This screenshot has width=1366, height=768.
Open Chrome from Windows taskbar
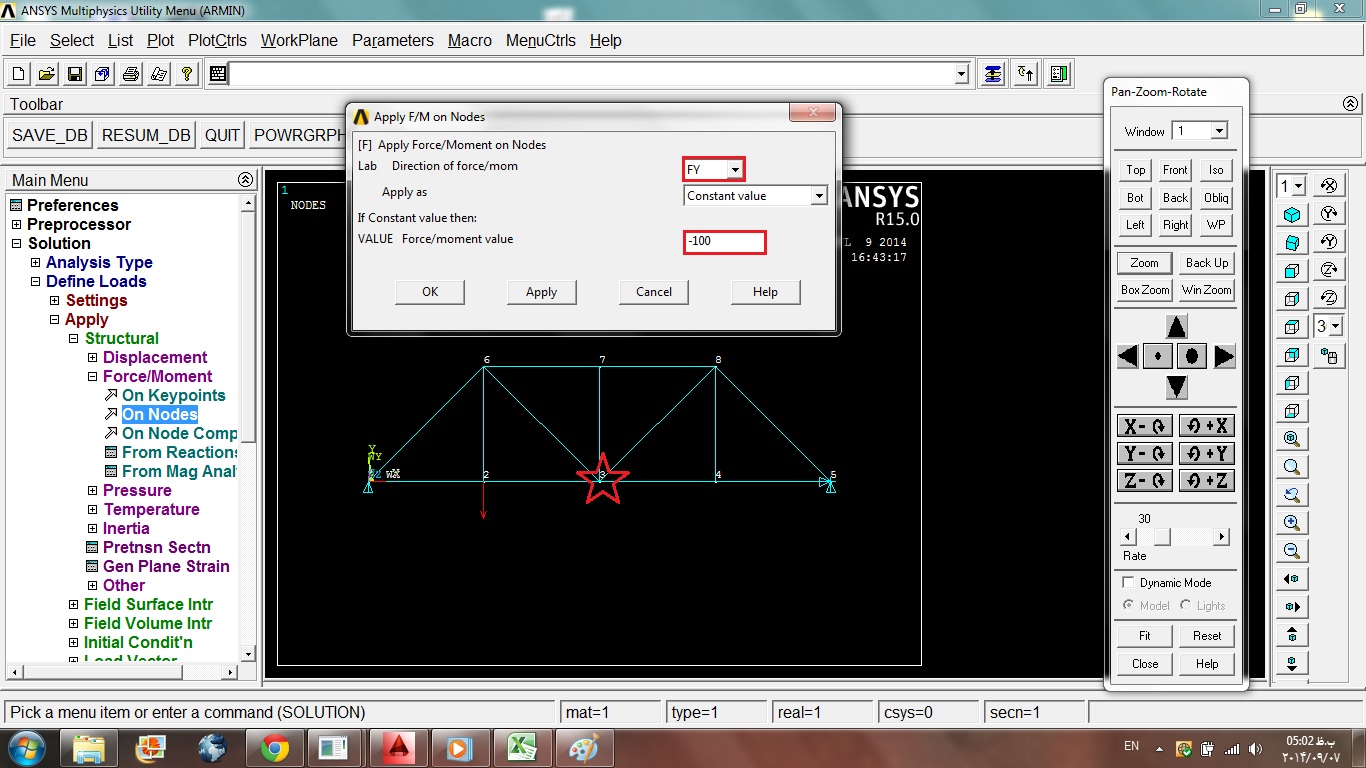pos(274,748)
